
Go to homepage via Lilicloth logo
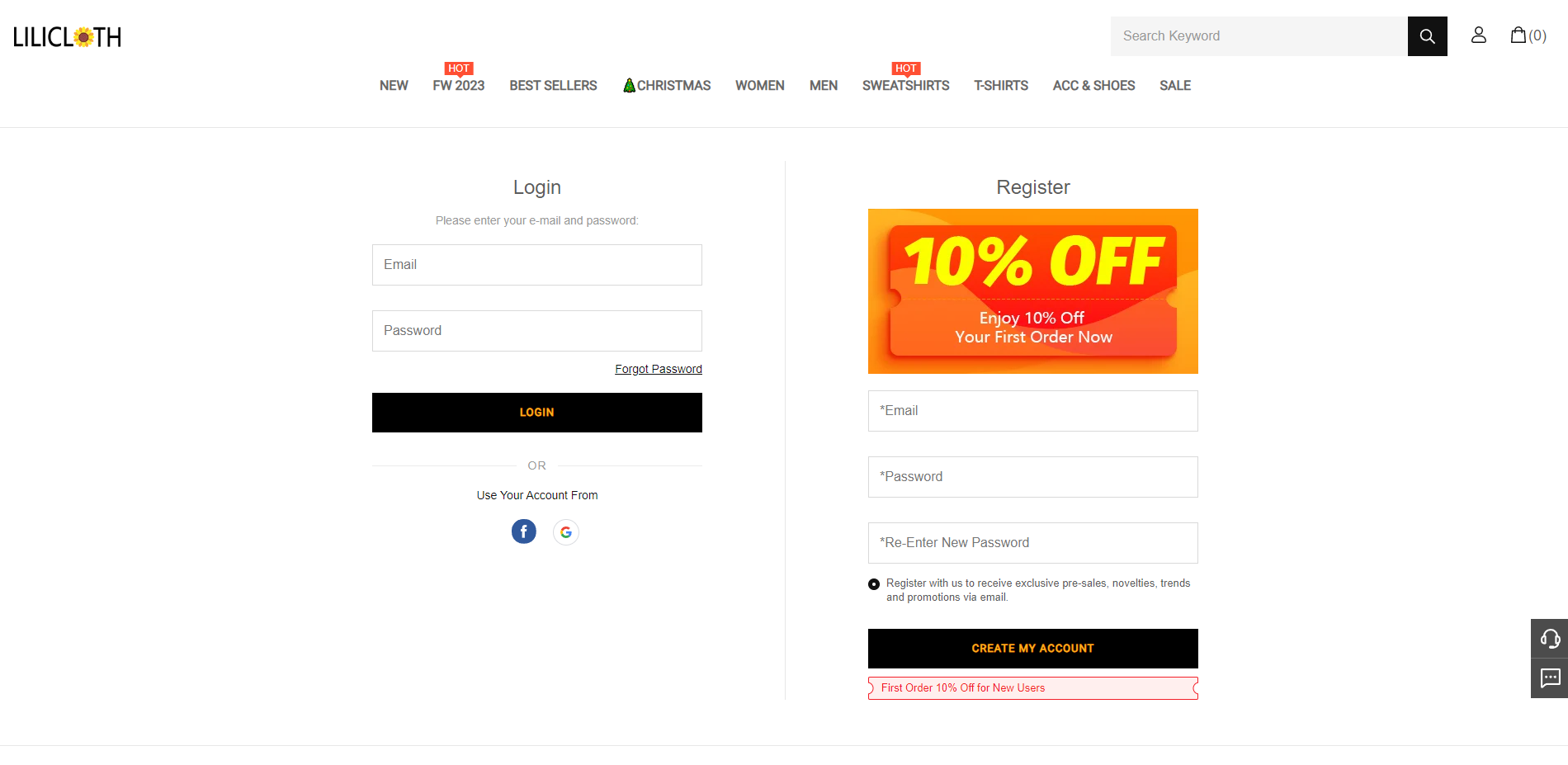pos(68,37)
